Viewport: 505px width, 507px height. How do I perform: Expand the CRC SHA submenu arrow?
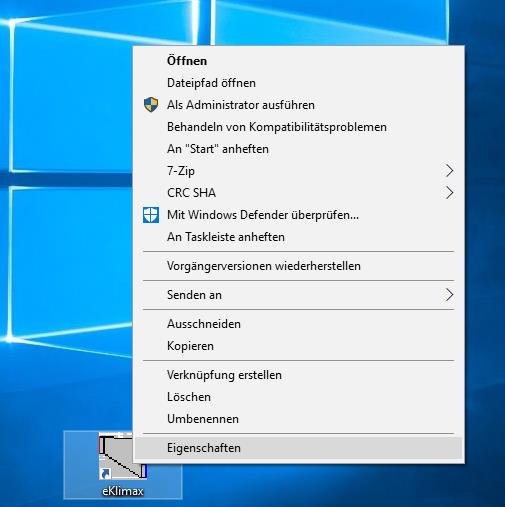pyautogui.click(x=450, y=193)
